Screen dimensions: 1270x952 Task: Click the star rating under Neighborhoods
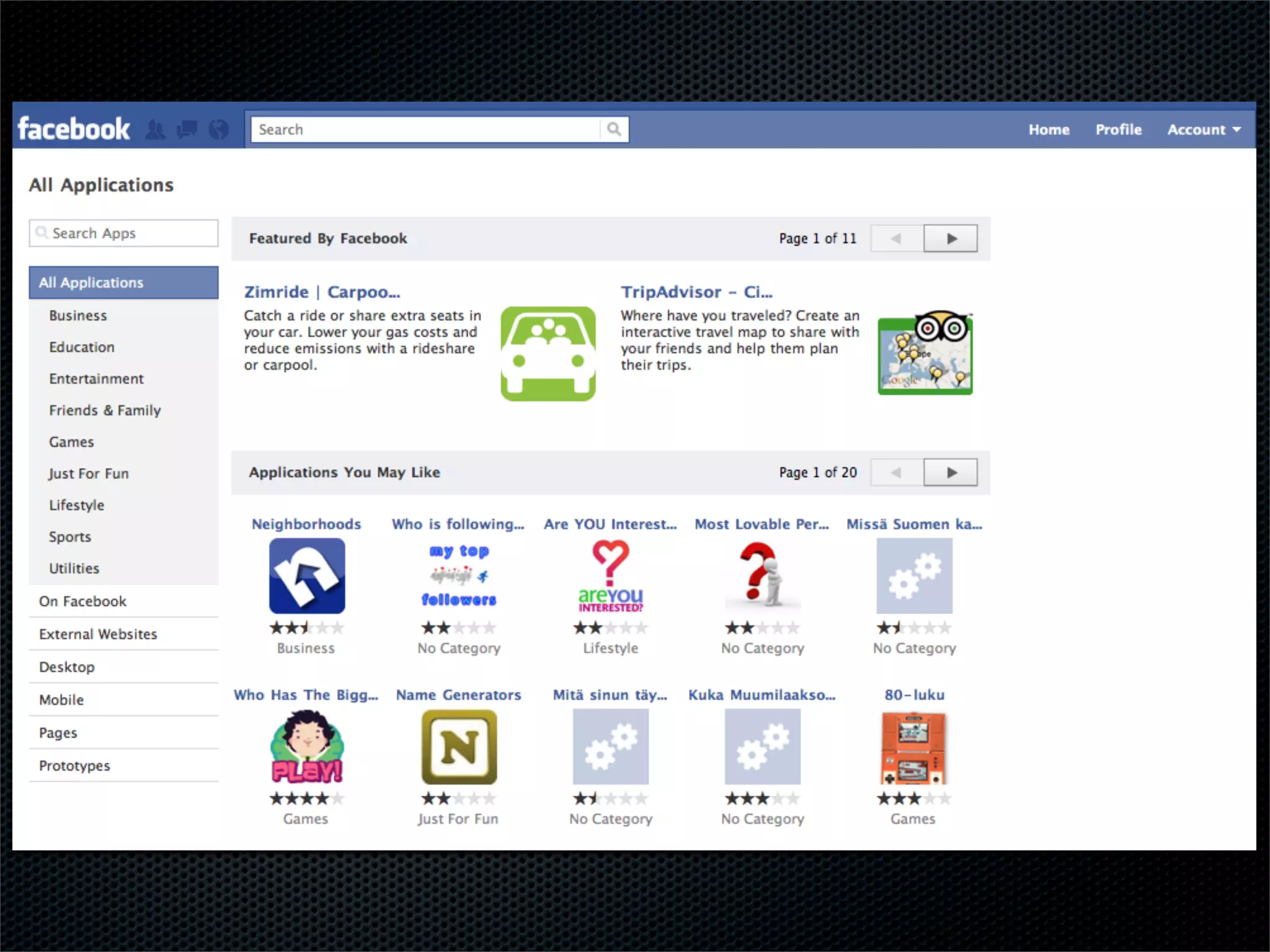(x=306, y=628)
